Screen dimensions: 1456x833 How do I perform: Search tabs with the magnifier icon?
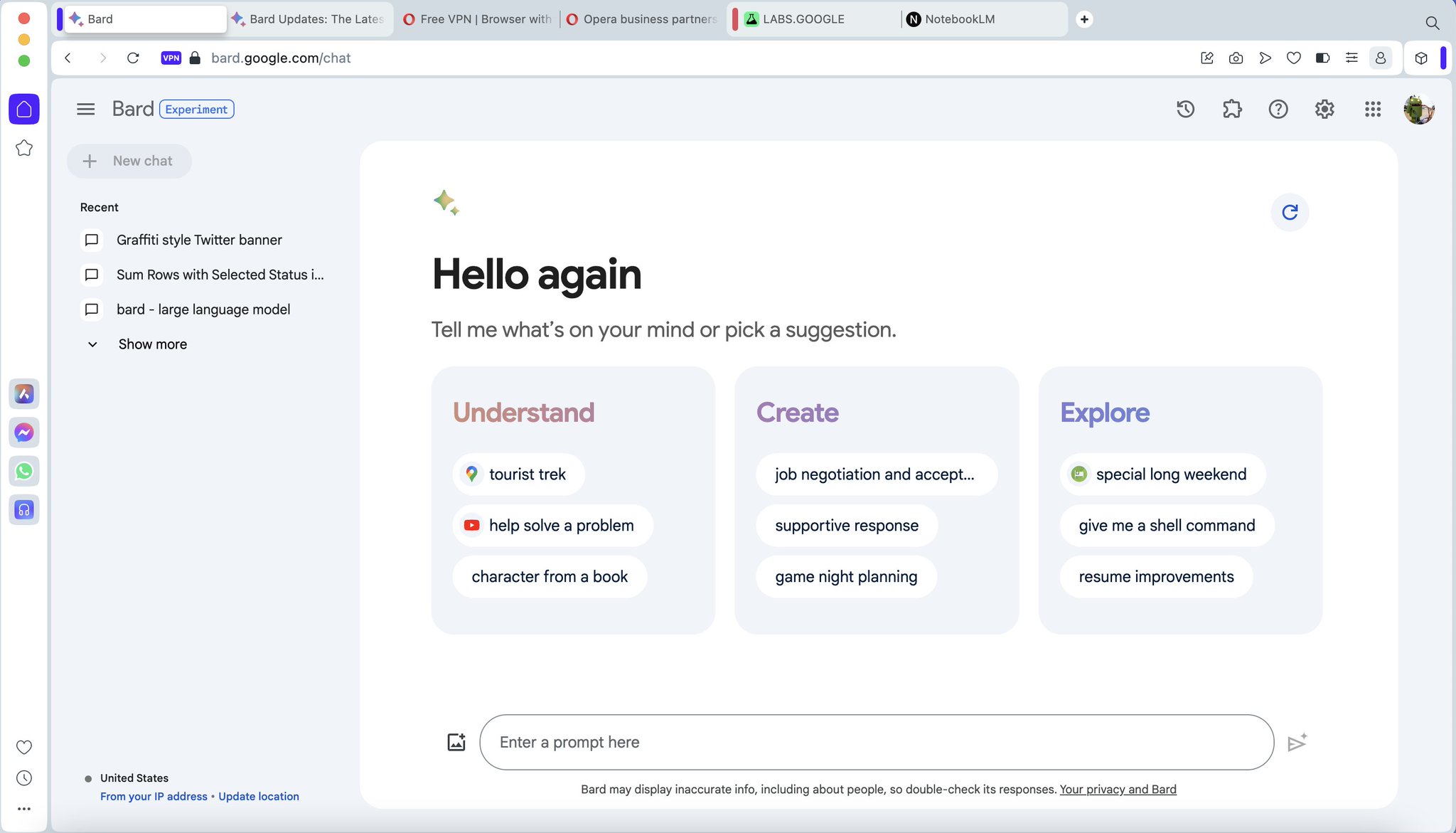click(1433, 23)
